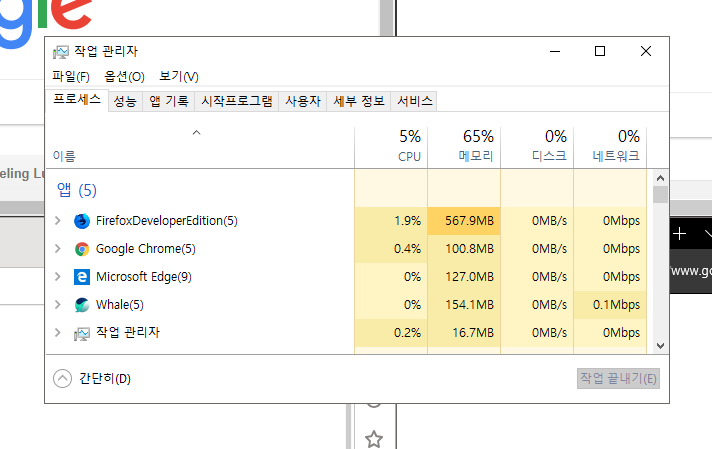
Task: Expand the 작업 관리자 process row
Action: 58,333
